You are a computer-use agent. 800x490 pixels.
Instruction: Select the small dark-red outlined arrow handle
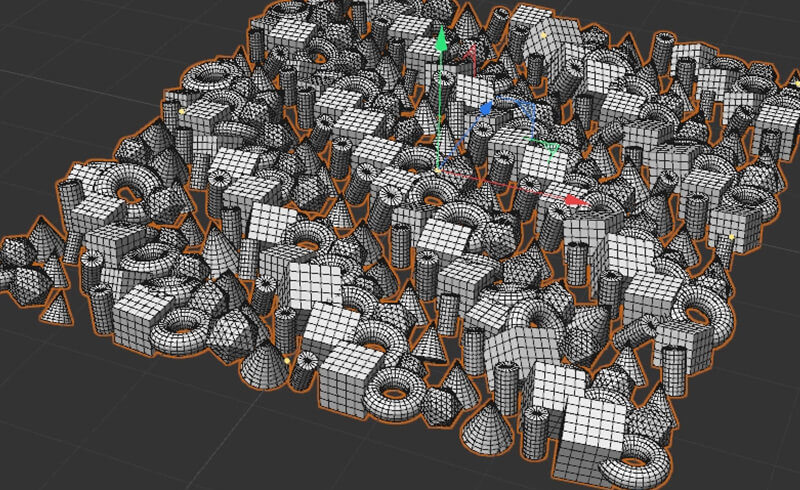pyautogui.click(x=472, y=53)
